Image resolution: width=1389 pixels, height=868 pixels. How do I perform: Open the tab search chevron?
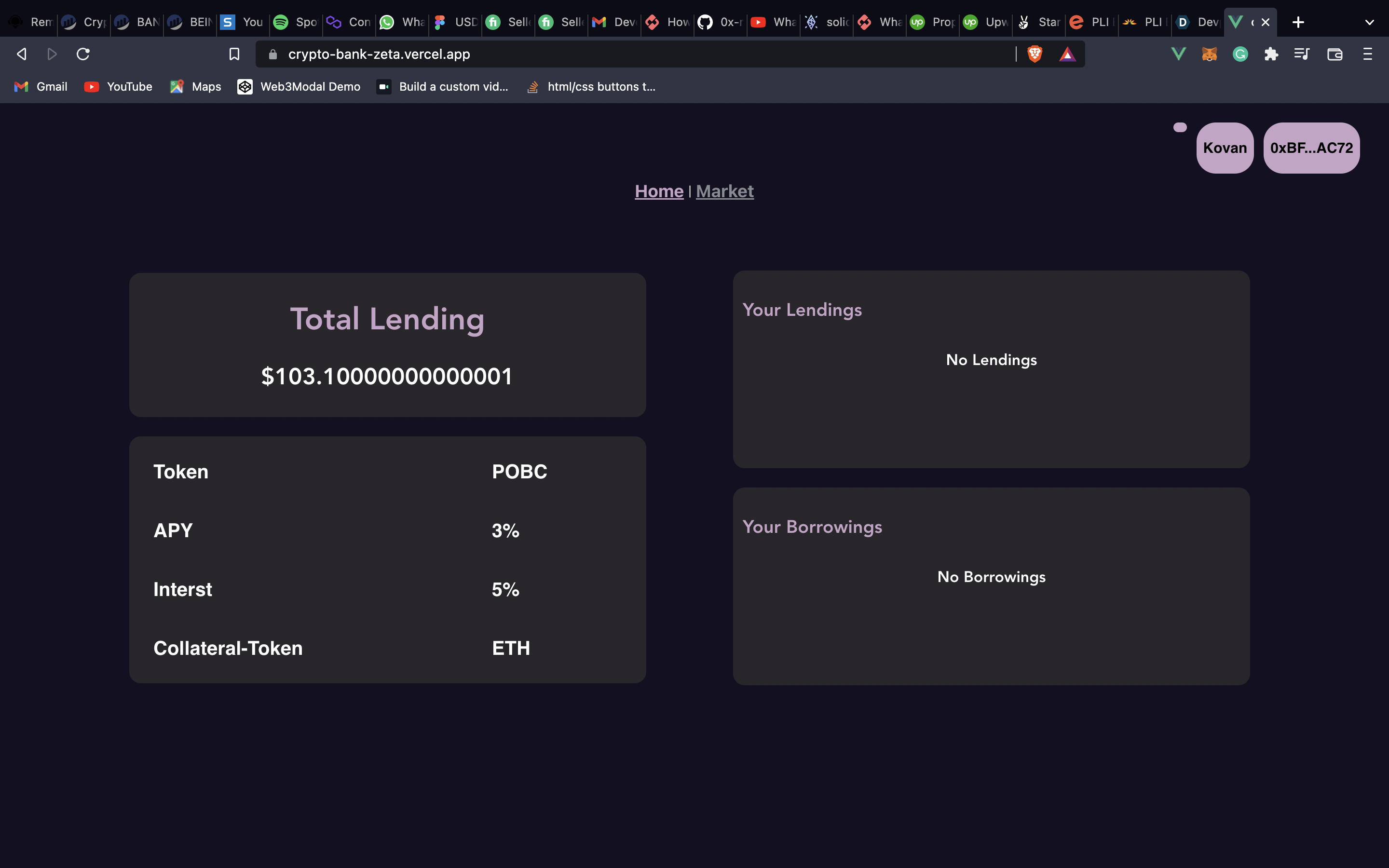coord(1370,22)
